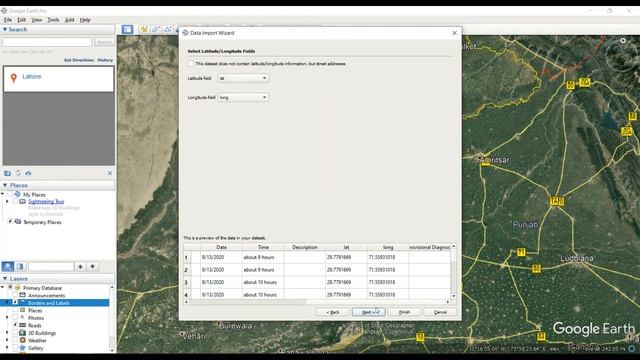Click Finish in the Data Import Wizard

[x=404, y=312]
